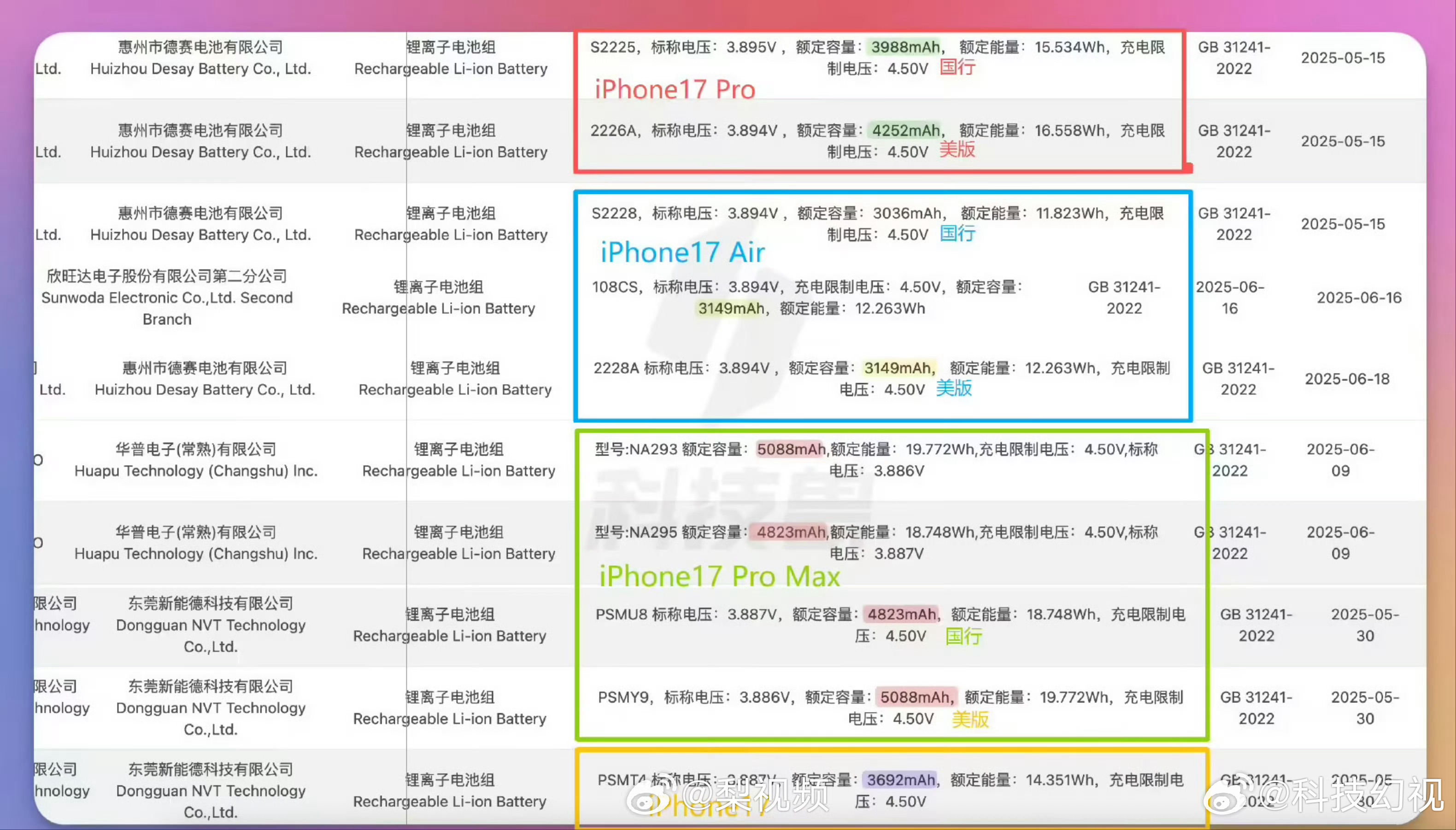
Task: Click the 14.351Wh rated energy value
Action: pos(1060,779)
